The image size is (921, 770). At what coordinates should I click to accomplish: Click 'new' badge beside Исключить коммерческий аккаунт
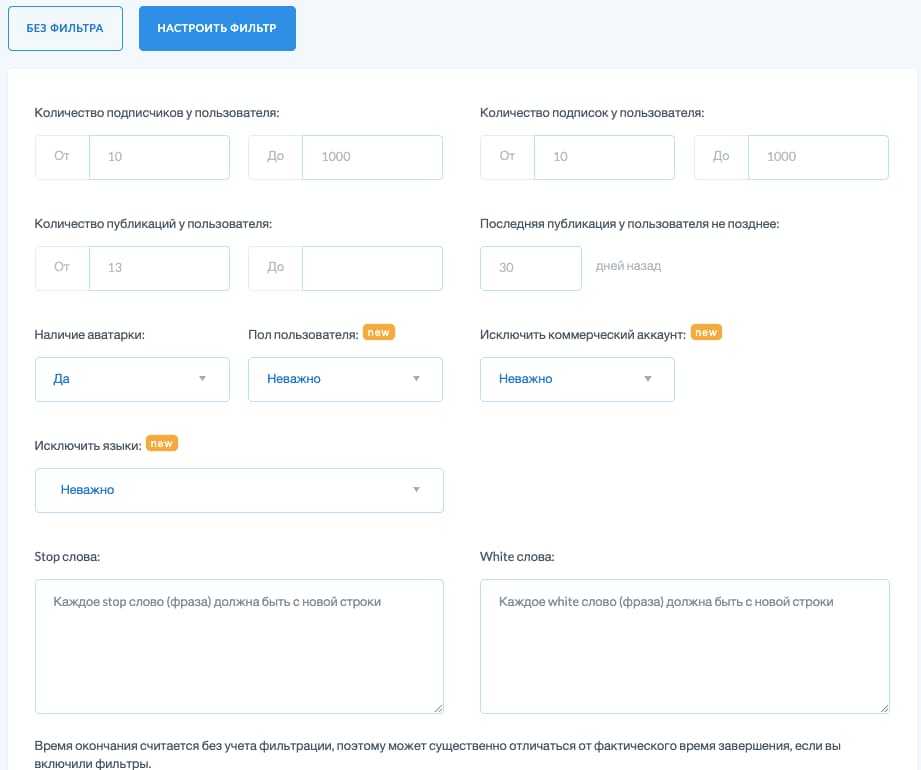(x=706, y=333)
